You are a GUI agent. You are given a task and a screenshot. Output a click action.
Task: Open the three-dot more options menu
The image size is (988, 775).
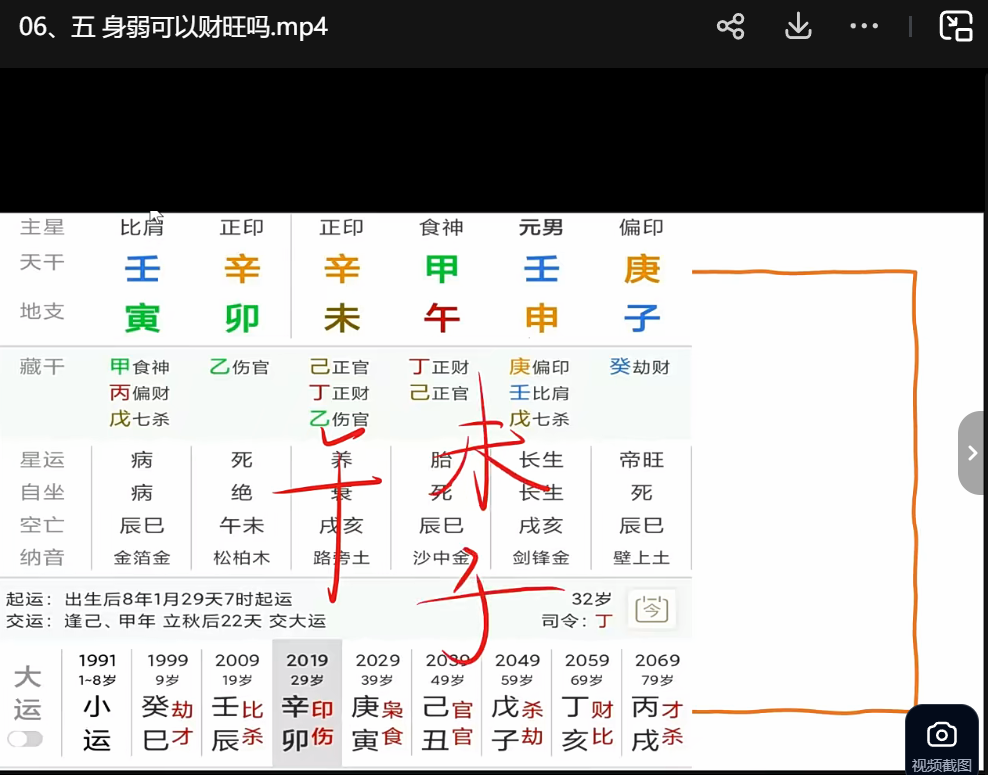click(x=864, y=27)
